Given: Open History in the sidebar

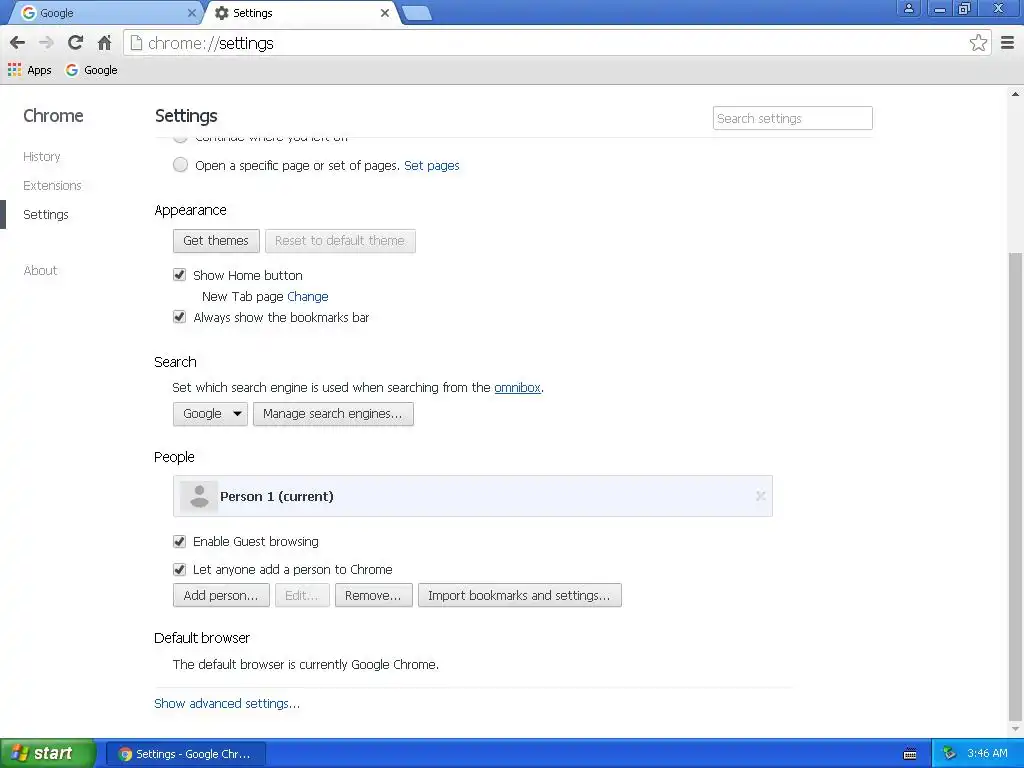Looking at the screenshot, I should click(42, 157).
